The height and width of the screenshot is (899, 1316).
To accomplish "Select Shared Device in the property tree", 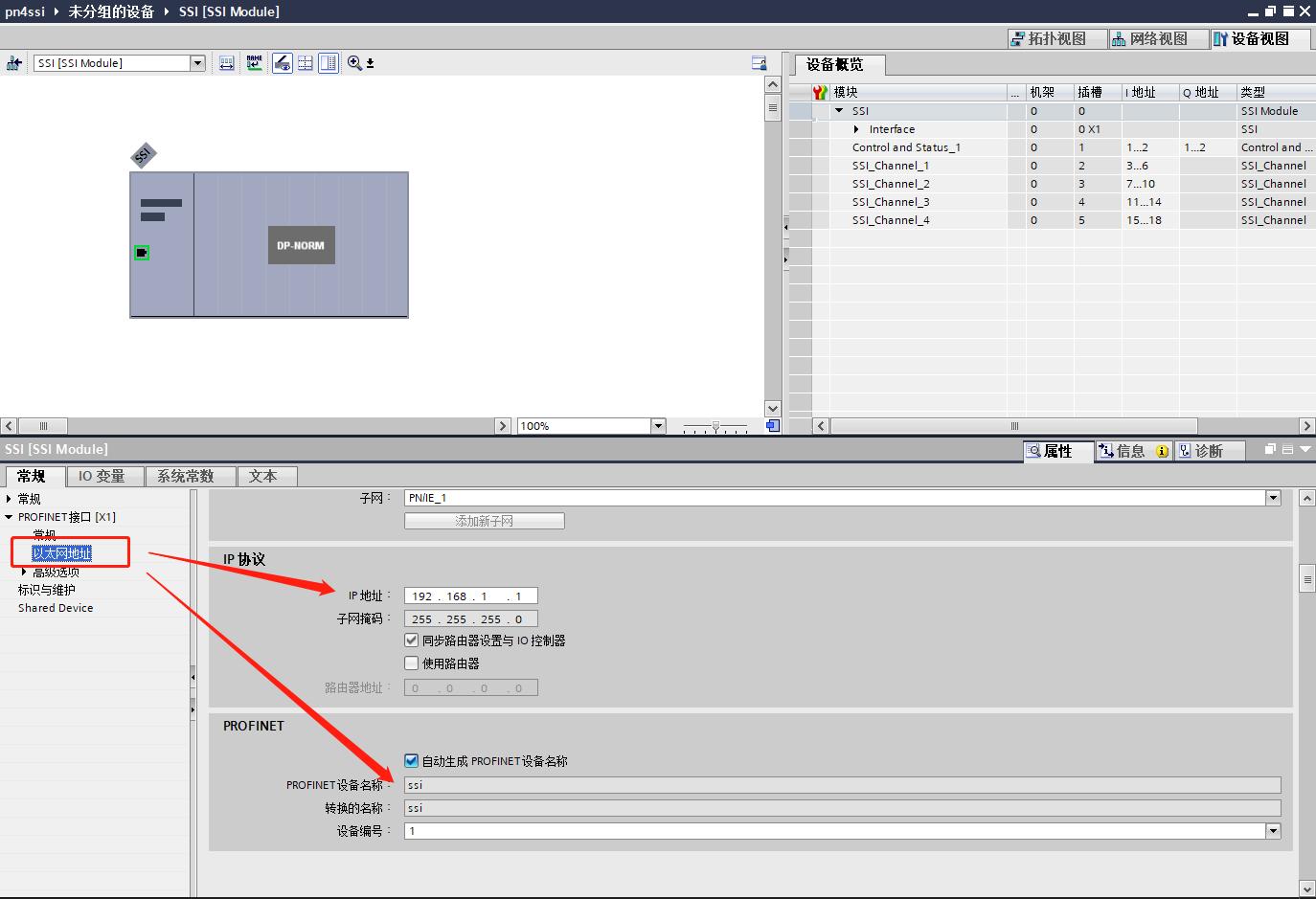I will pyautogui.click(x=56, y=608).
